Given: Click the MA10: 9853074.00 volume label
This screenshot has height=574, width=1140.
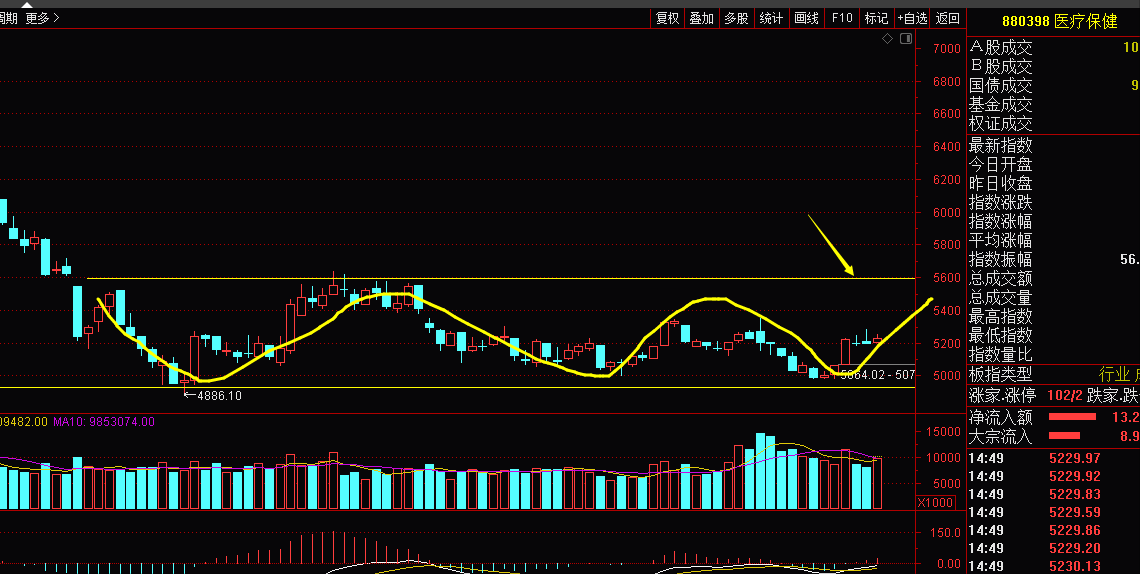Looking at the screenshot, I should (x=104, y=421).
